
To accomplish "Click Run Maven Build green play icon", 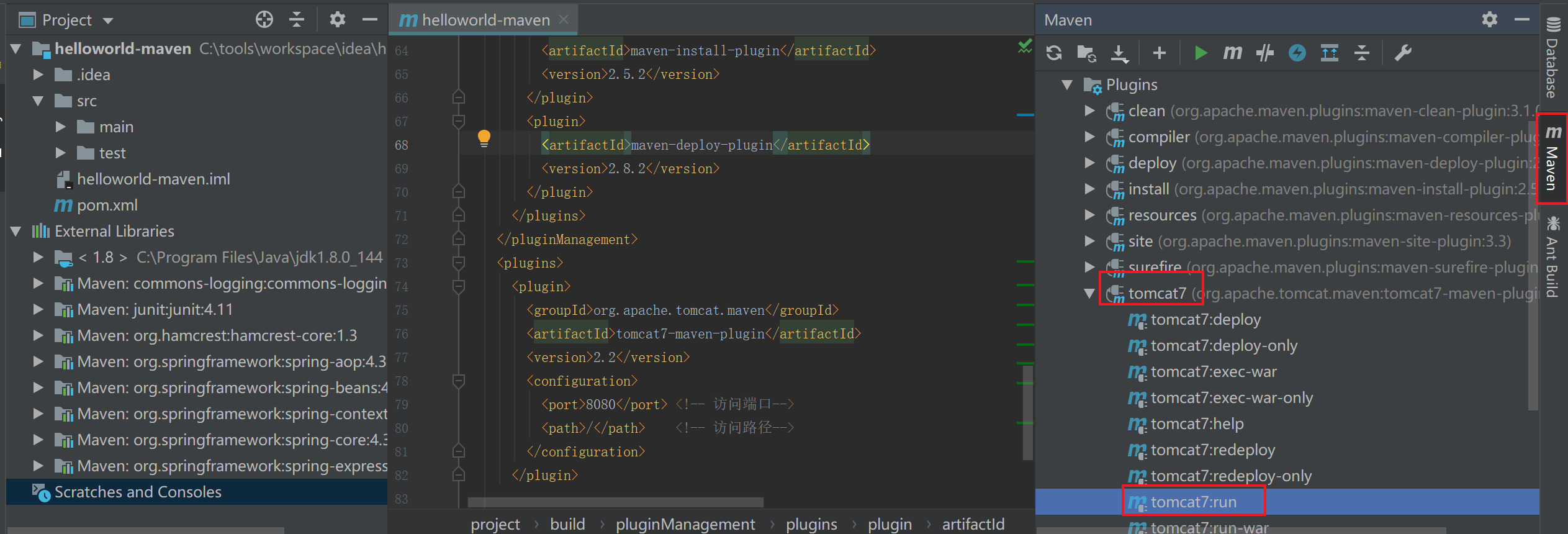I will click(x=1201, y=53).
